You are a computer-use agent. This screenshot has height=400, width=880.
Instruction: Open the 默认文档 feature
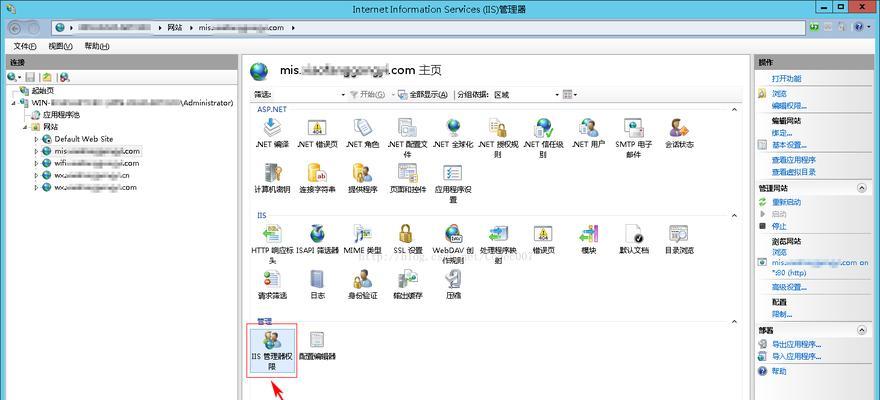(x=633, y=240)
